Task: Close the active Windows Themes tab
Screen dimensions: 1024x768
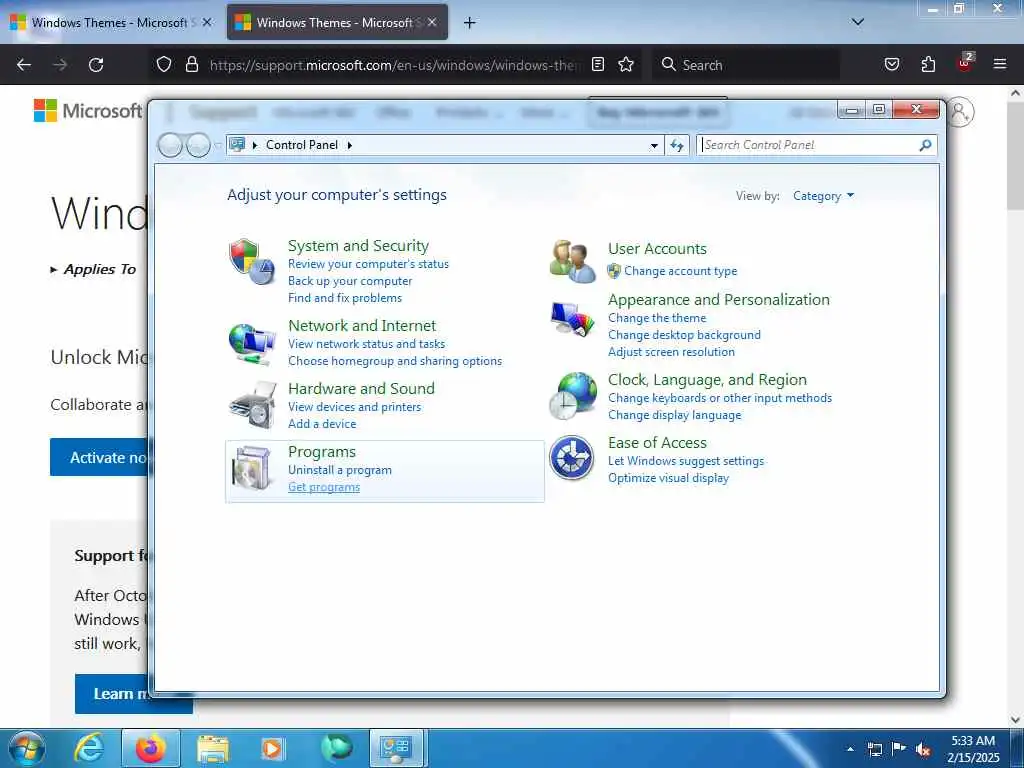Action: [432, 22]
